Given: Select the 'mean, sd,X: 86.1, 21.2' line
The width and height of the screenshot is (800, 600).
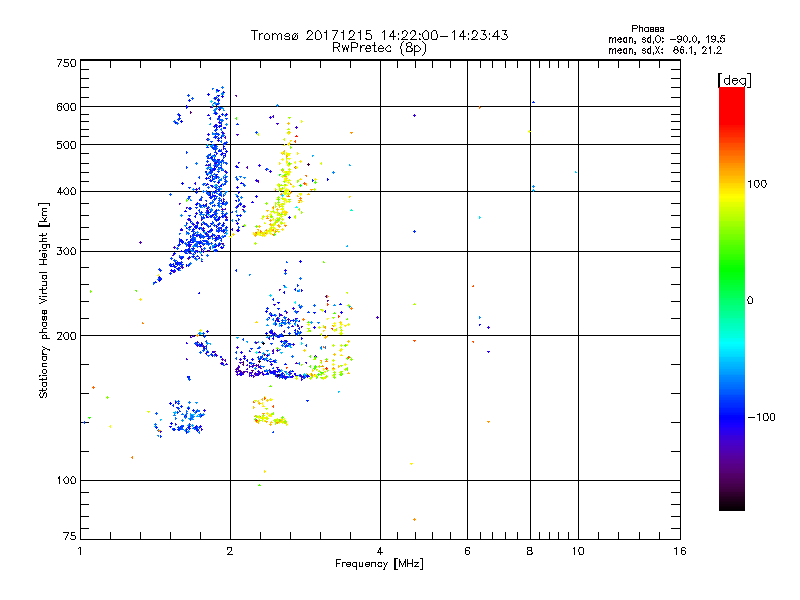Looking at the screenshot, I should click(x=665, y=51).
